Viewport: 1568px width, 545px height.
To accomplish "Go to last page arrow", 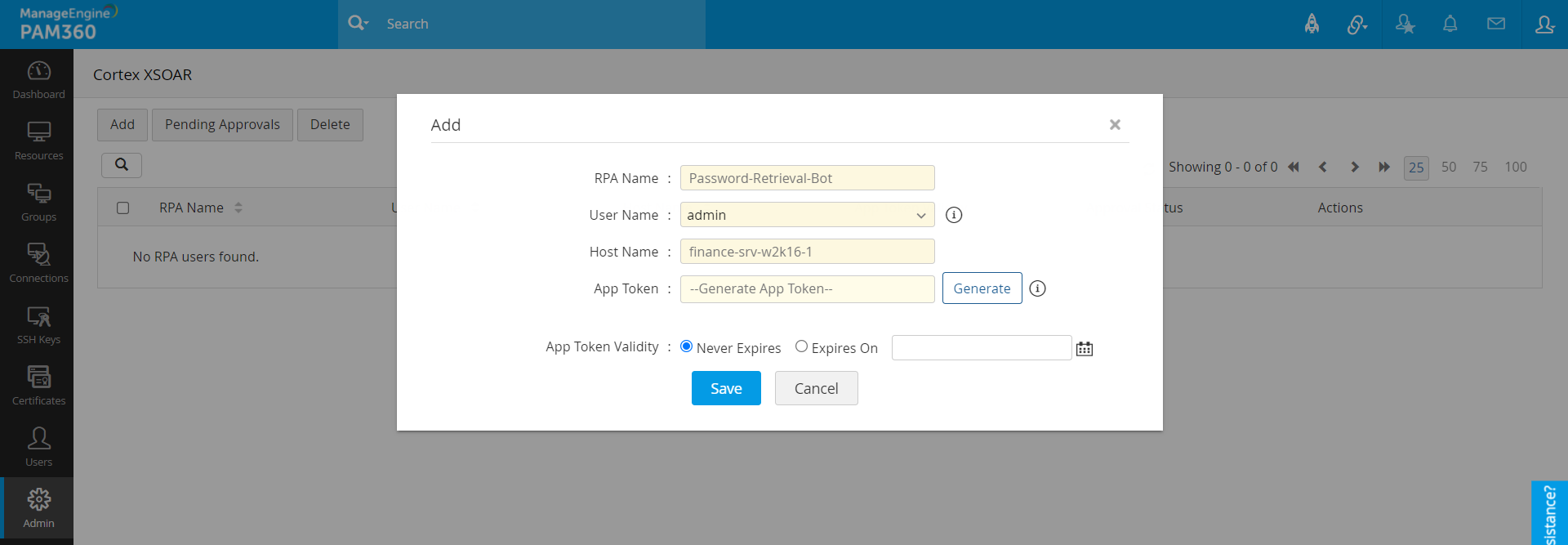I will (1384, 167).
